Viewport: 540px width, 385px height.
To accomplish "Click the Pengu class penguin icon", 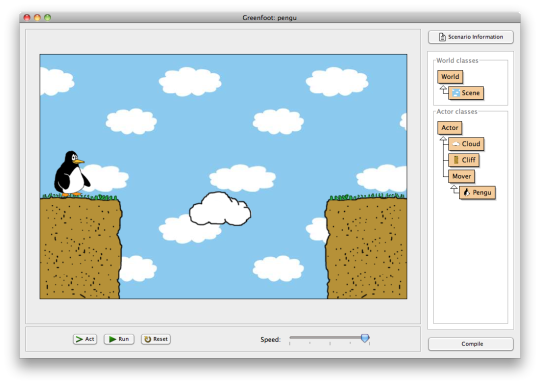I will tap(467, 192).
